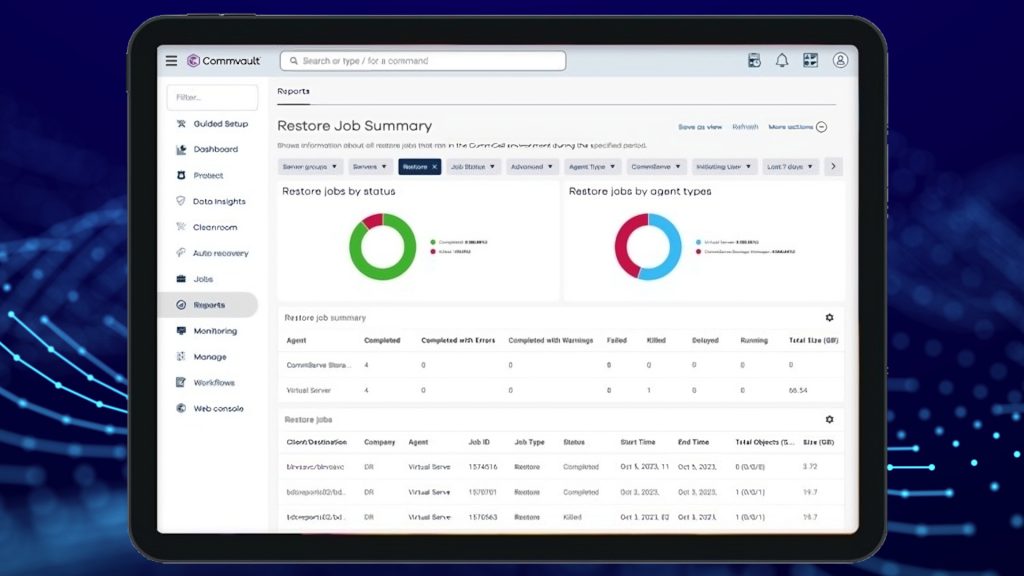Click the Save as view link
This screenshot has width=1024, height=576.
coord(699,127)
